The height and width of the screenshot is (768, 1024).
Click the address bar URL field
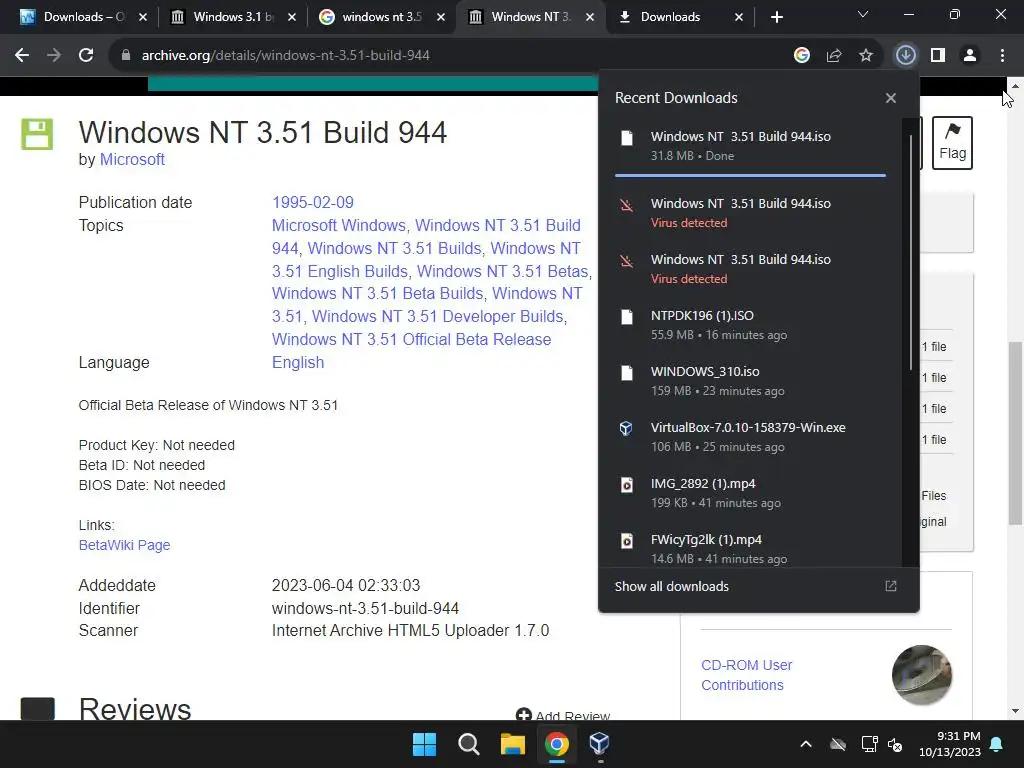tap(451, 56)
